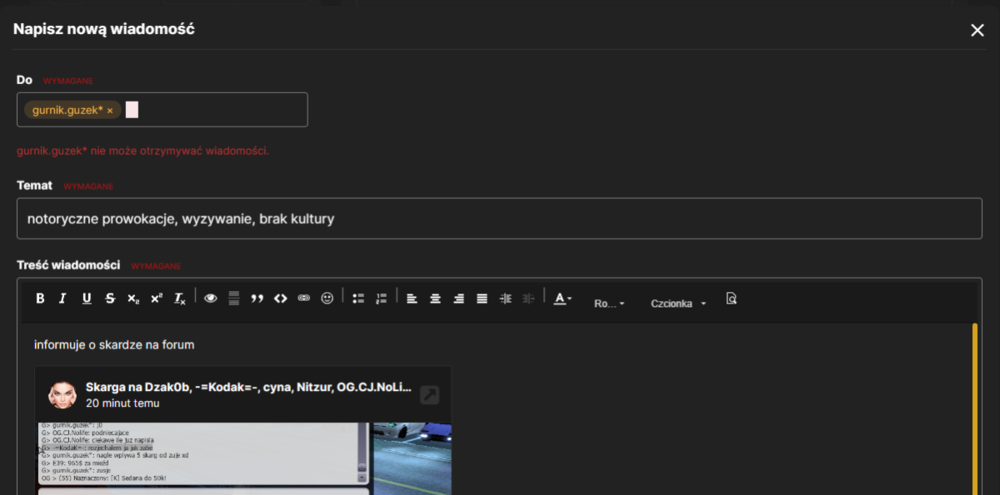This screenshot has height=495, width=1000.
Task: Click the yellow editor scrollbar
Action: [x=974, y=408]
